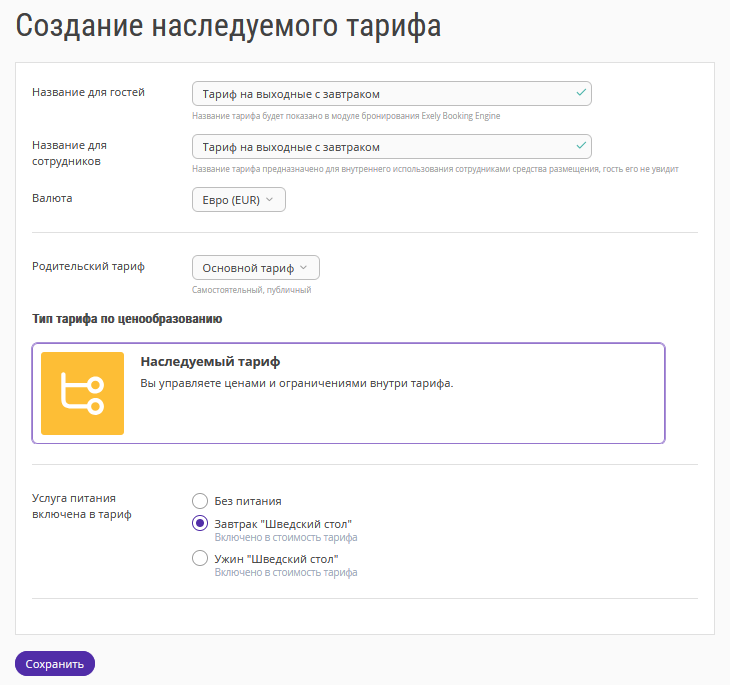730x685 pixels.
Task: Click the Самостоятельный, публичный hint text
Action: (251, 290)
